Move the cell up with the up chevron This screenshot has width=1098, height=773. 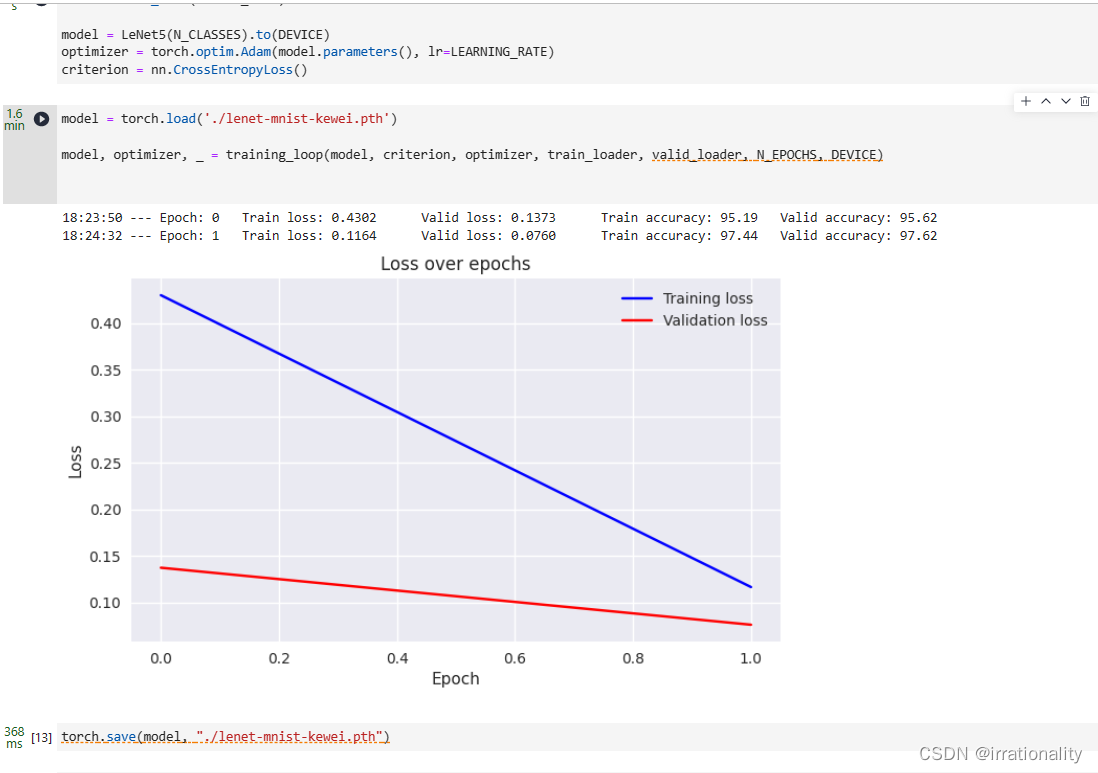(1045, 101)
